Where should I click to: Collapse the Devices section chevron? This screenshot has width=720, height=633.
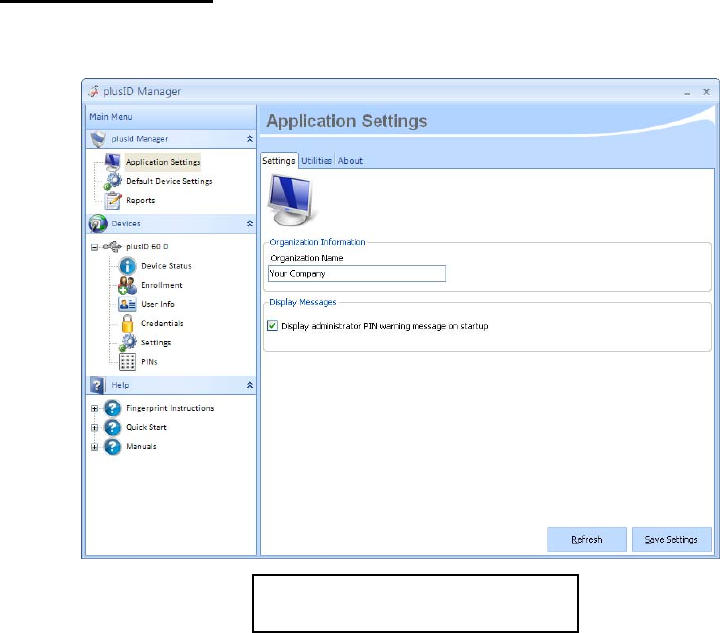pyautogui.click(x=250, y=224)
